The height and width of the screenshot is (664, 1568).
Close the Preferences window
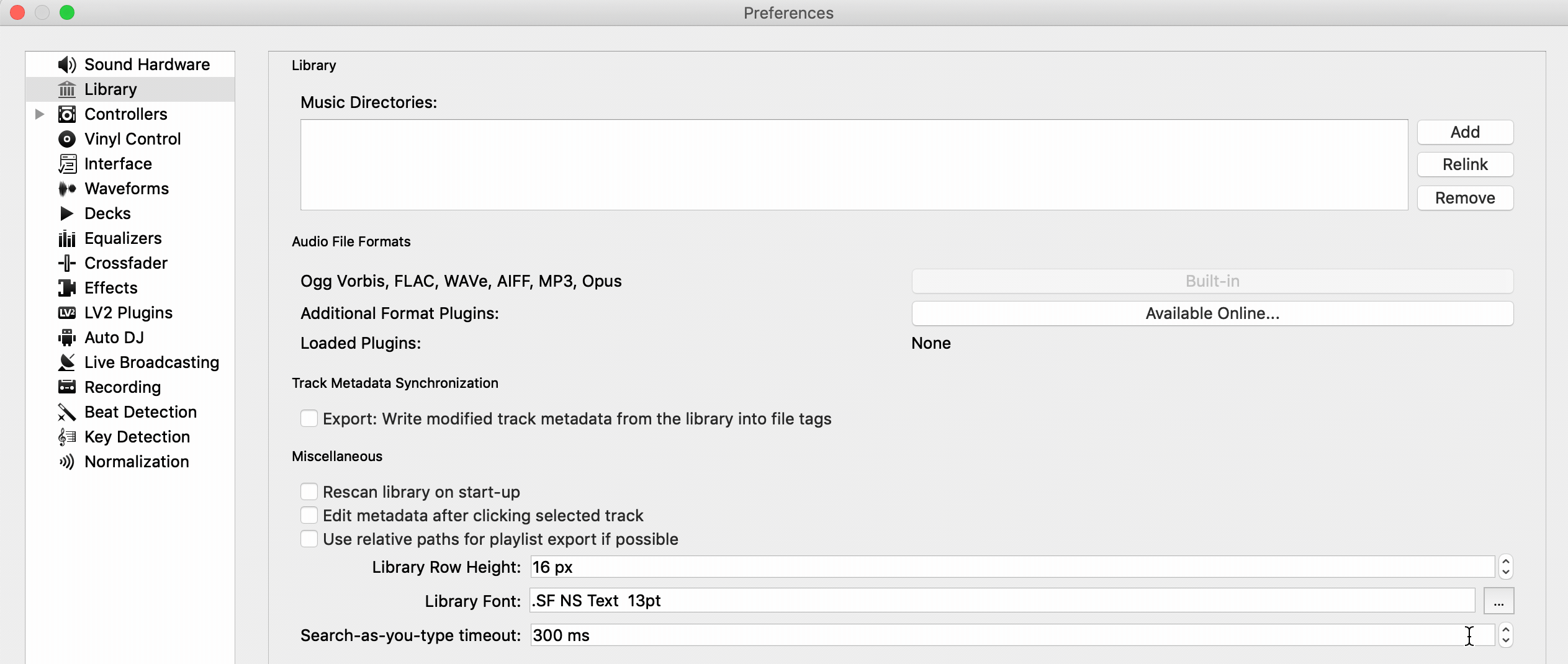pos(17,12)
